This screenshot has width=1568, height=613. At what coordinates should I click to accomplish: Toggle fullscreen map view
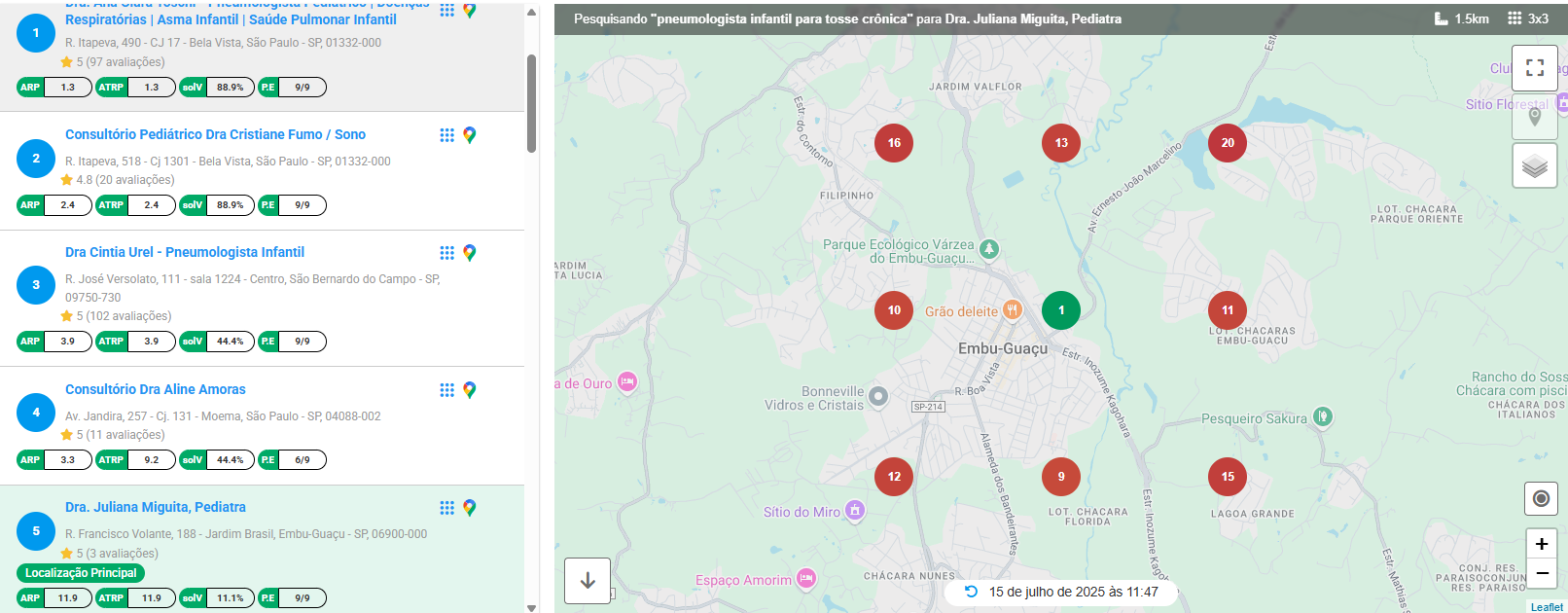pos(1534,67)
